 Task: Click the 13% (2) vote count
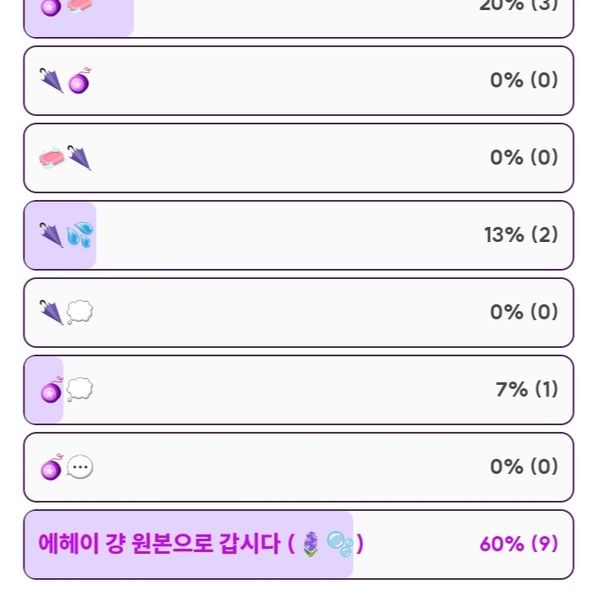pos(521,235)
